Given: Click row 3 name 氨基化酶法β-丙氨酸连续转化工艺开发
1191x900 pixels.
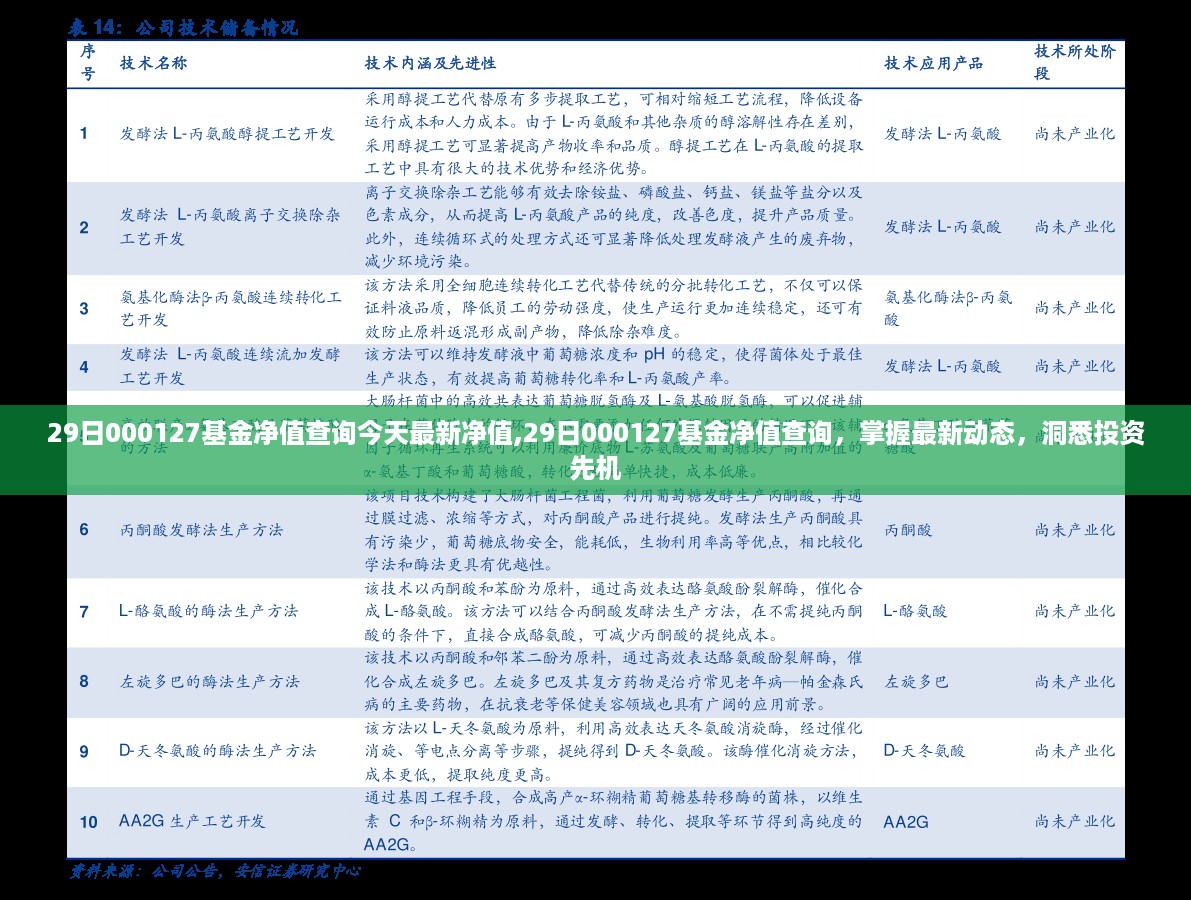Looking at the screenshot, I should point(231,308).
